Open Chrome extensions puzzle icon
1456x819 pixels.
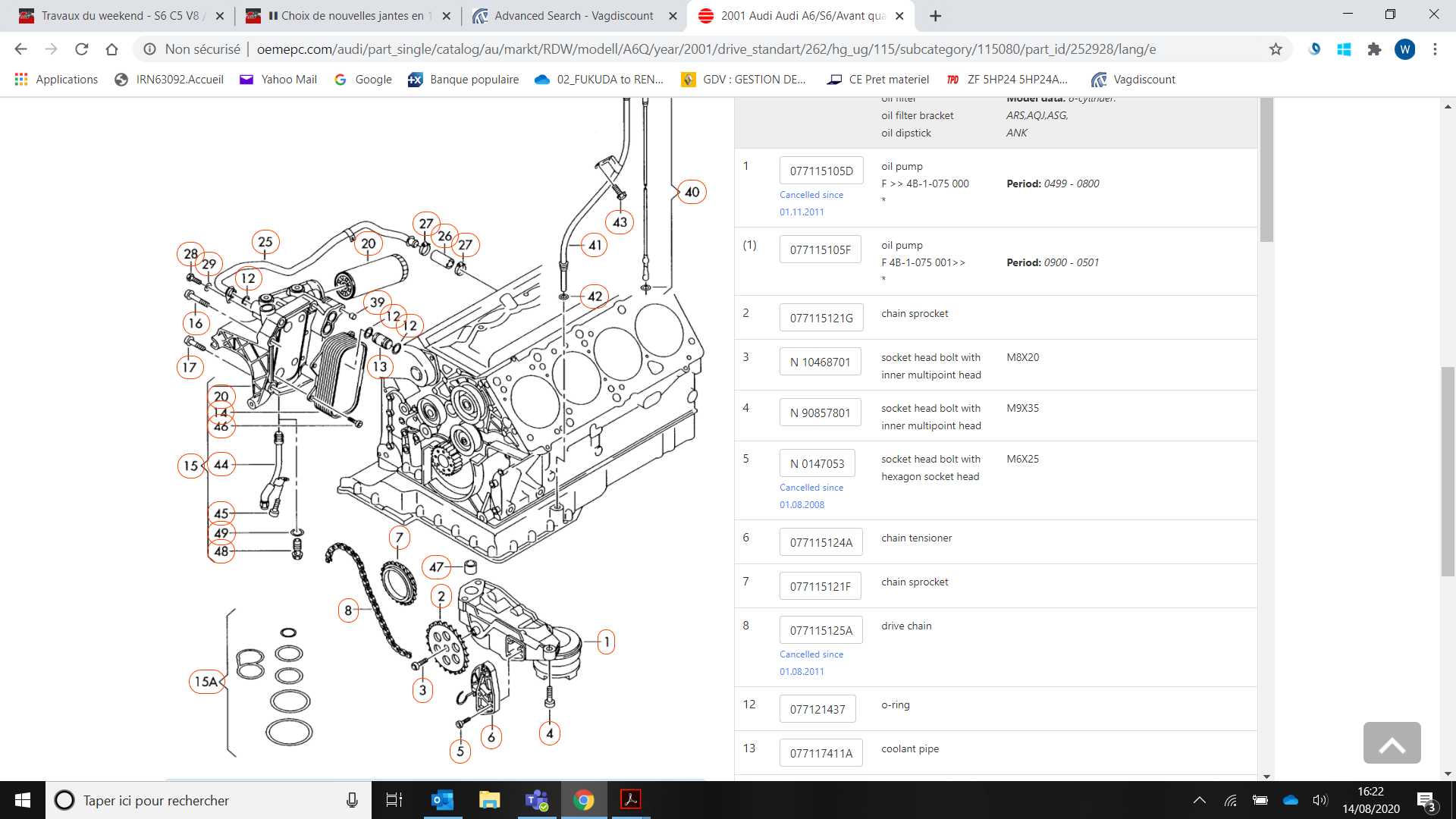click(x=1374, y=49)
